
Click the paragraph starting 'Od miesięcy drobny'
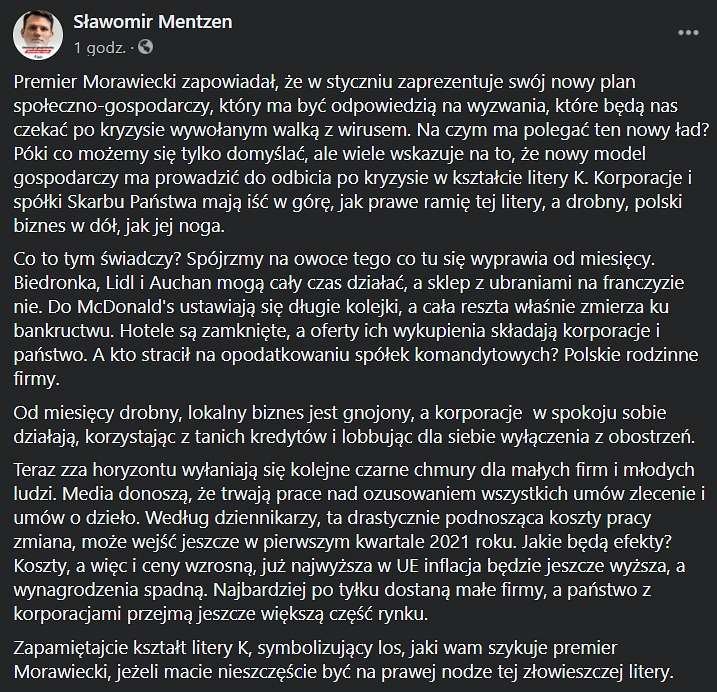(354, 425)
